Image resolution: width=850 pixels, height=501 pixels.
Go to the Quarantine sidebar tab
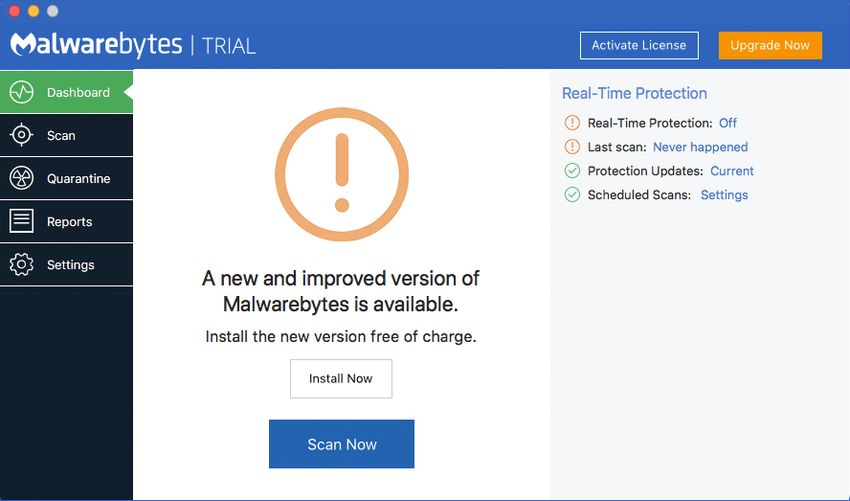tap(66, 178)
